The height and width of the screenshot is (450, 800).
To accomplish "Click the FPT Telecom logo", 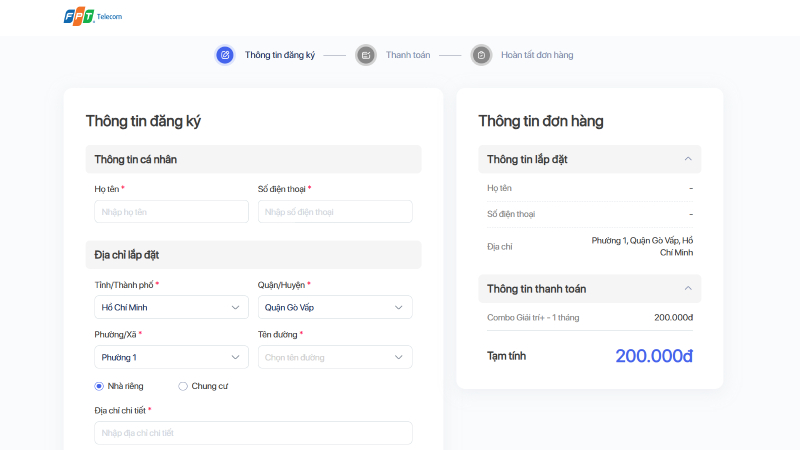I will click(93, 16).
